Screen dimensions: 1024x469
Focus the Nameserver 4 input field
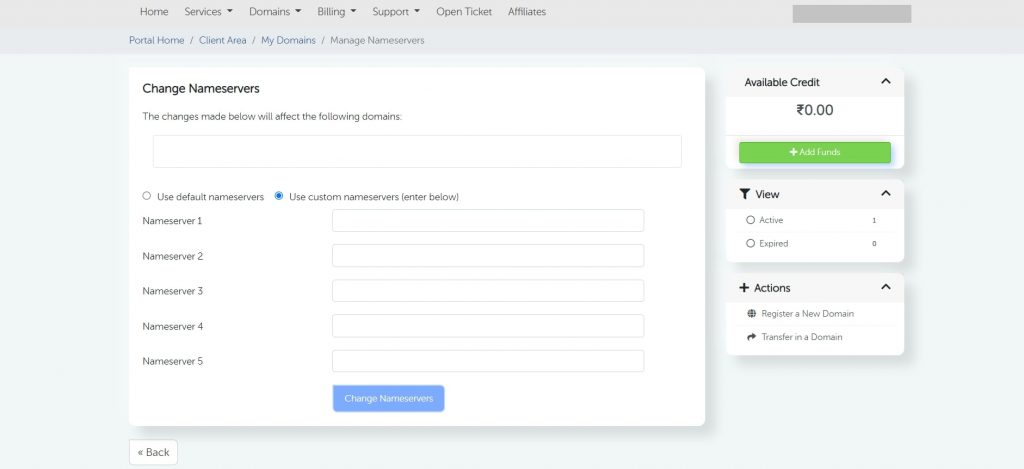coord(488,326)
